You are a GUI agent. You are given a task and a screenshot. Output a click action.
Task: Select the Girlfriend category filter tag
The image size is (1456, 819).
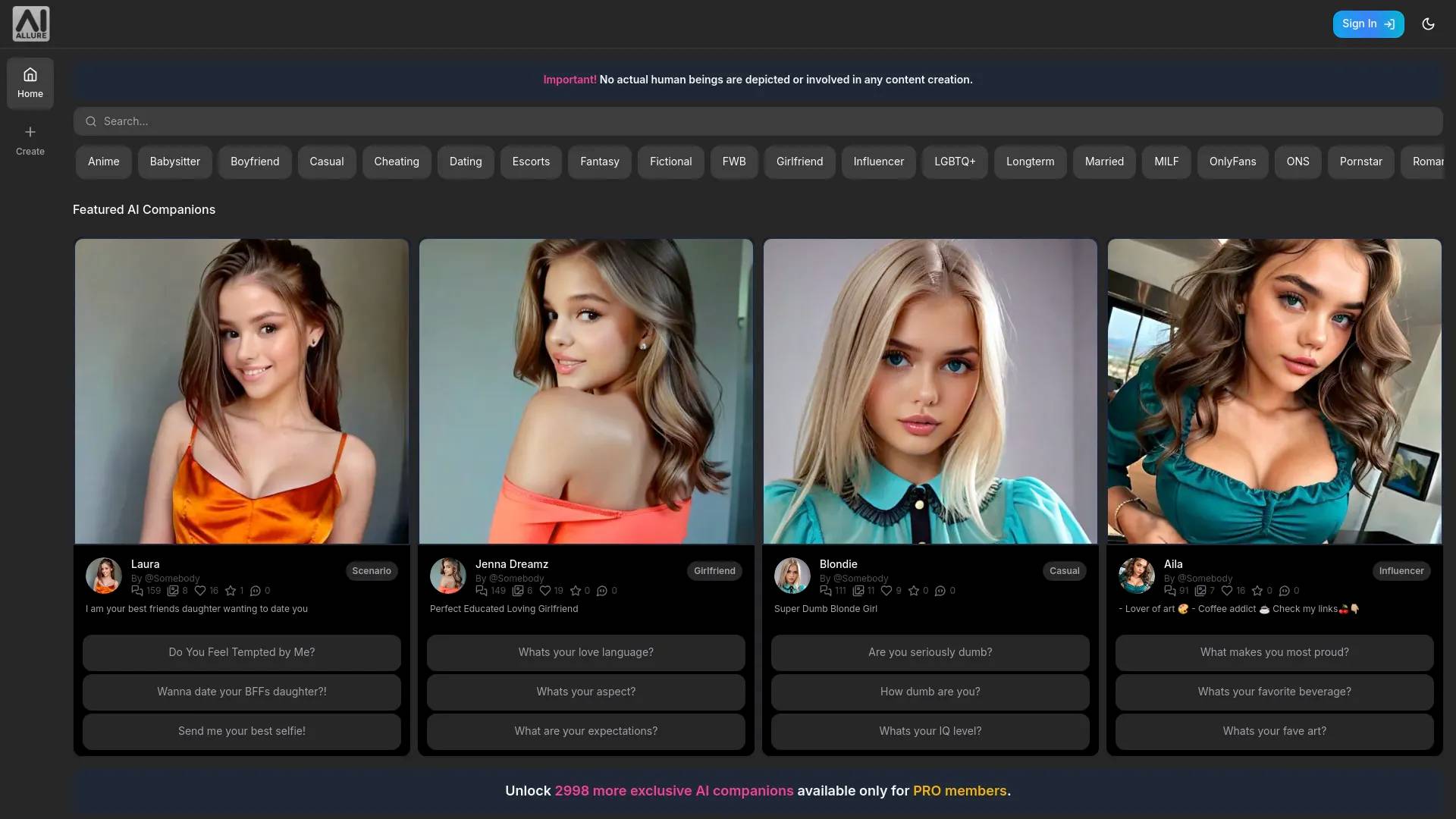pos(799,161)
